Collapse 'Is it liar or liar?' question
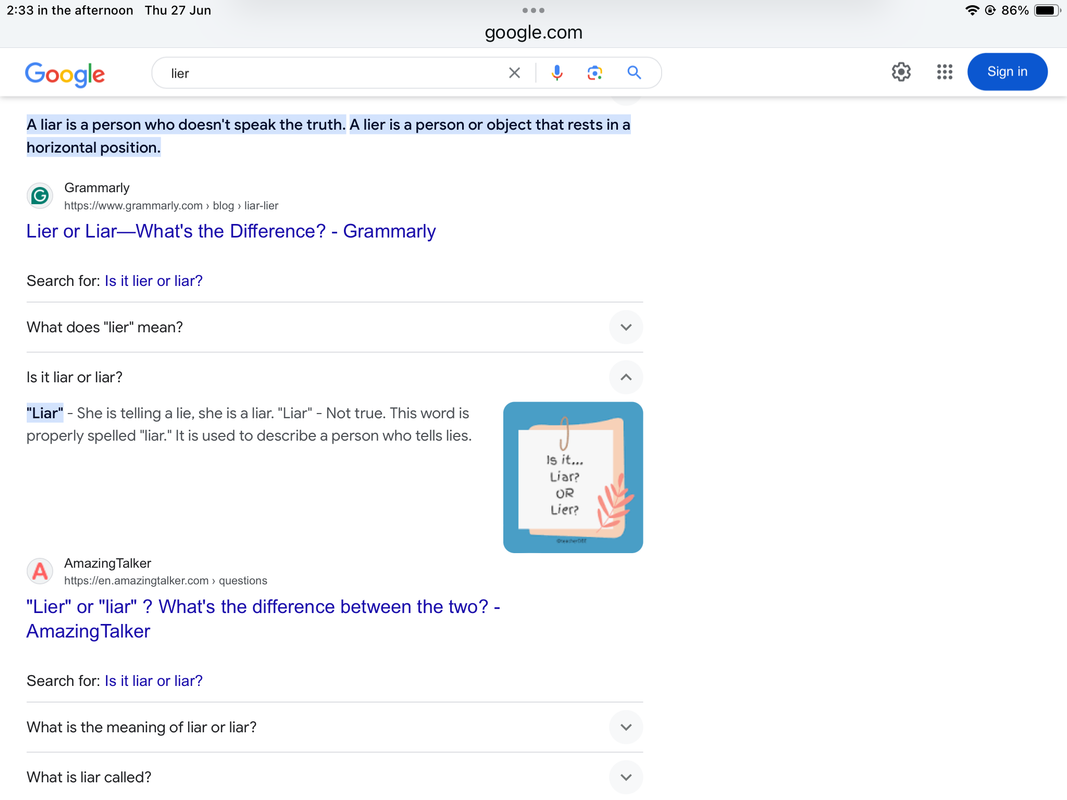Image resolution: width=1067 pixels, height=800 pixels. (x=334, y=377)
